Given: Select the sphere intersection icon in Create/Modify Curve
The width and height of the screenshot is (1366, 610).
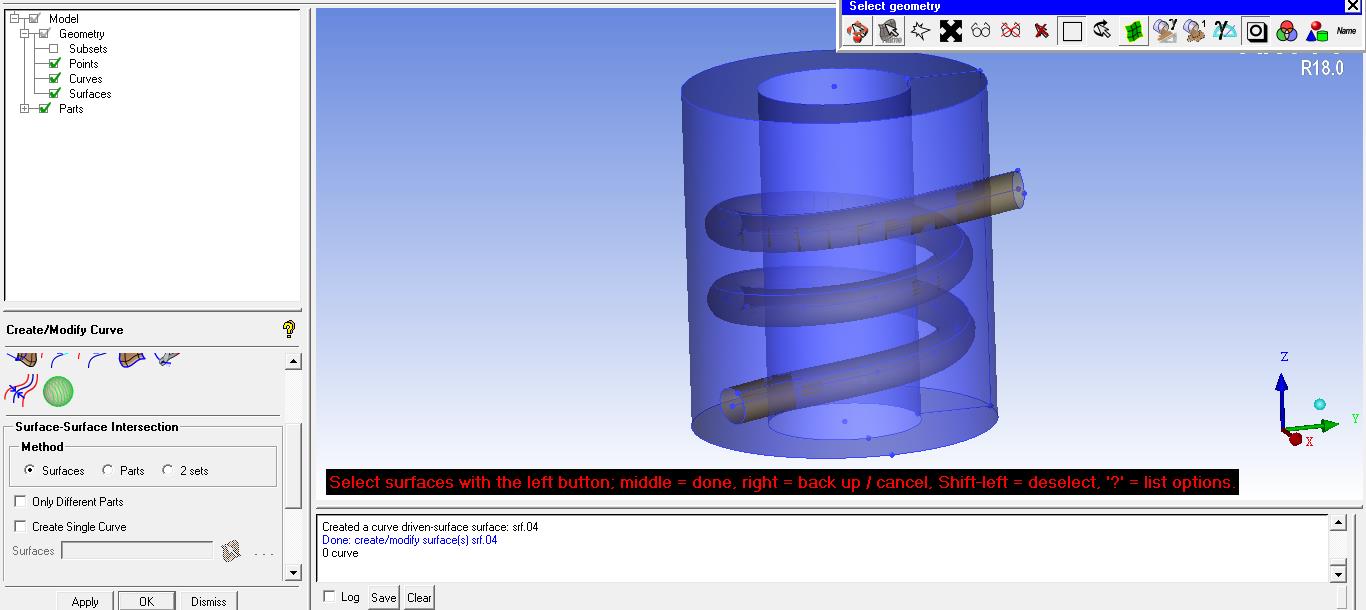Looking at the screenshot, I should click(57, 390).
